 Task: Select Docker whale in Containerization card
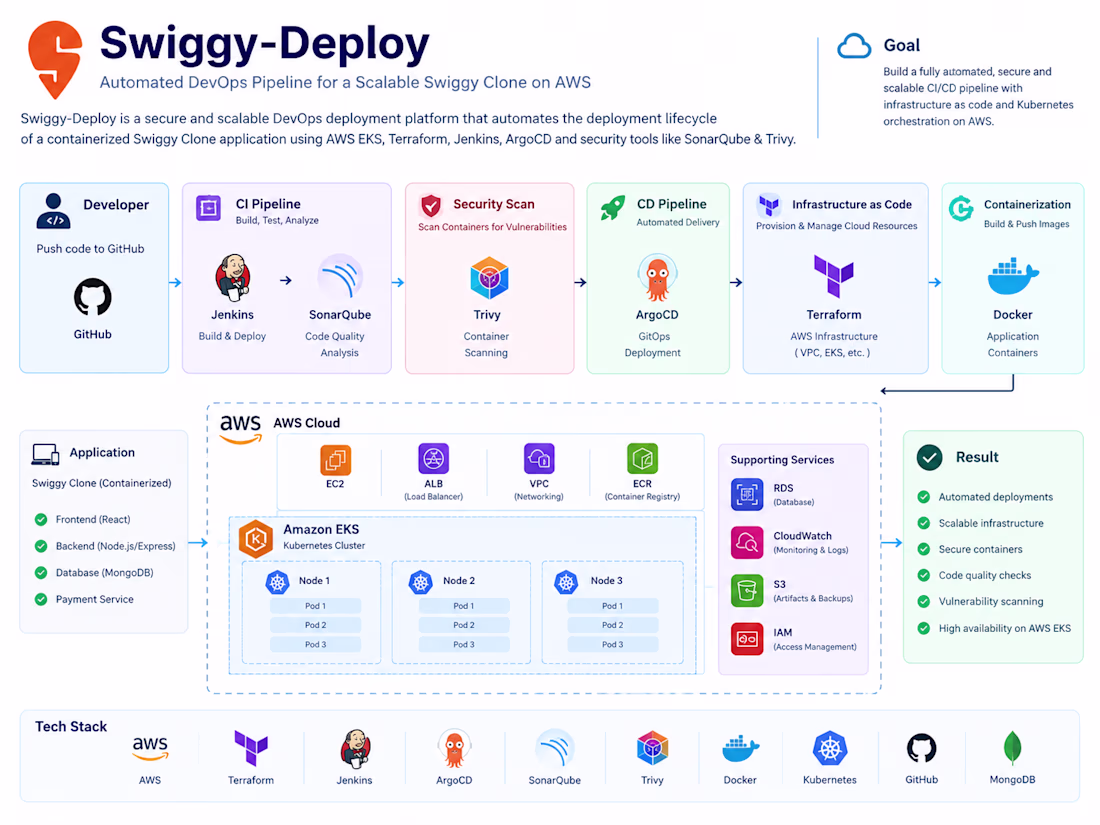tap(1013, 277)
